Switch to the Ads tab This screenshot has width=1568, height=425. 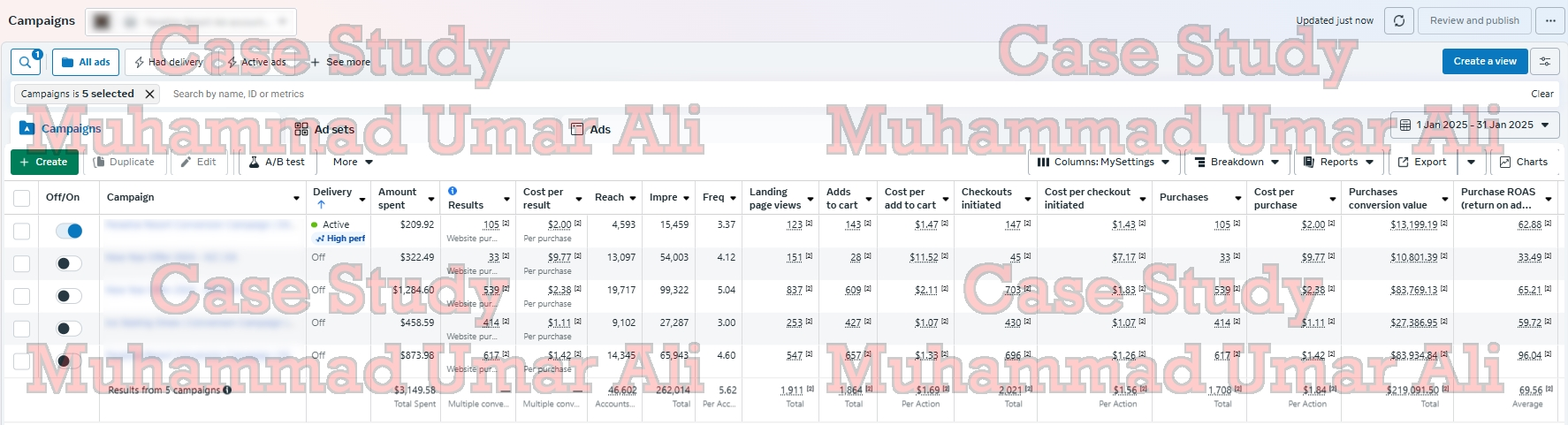(590, 129)
